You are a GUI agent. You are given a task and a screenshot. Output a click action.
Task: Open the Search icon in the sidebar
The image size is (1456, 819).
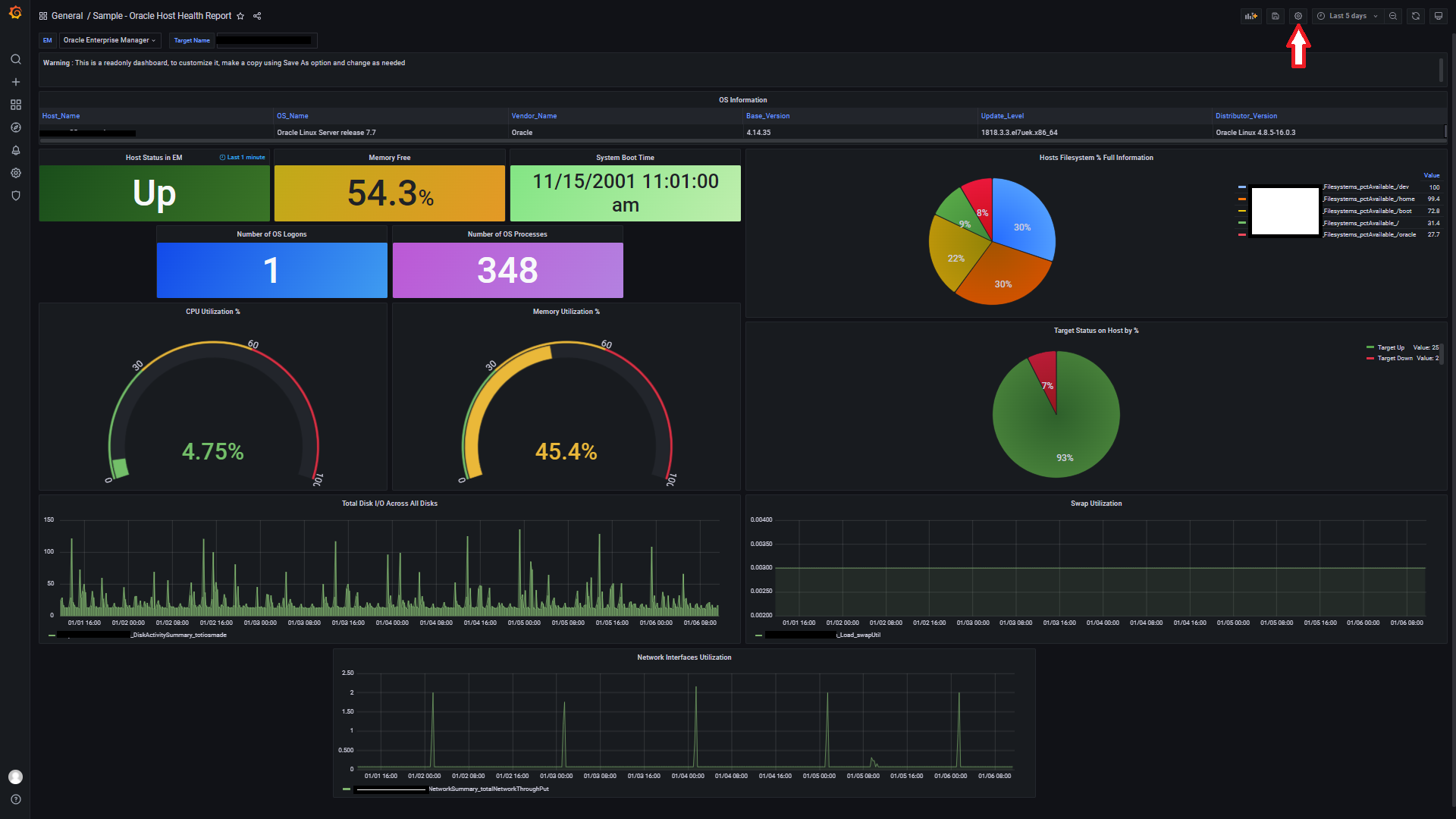[x=15, y=59]
